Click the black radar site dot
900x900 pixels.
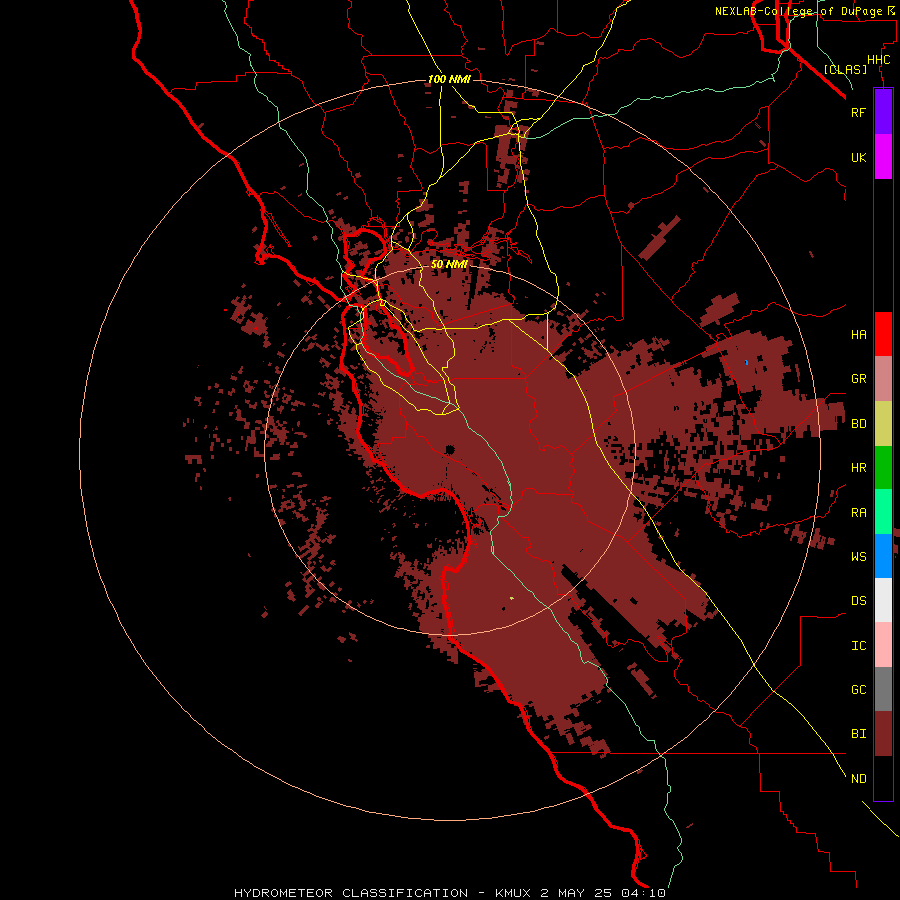pos(450,449)
